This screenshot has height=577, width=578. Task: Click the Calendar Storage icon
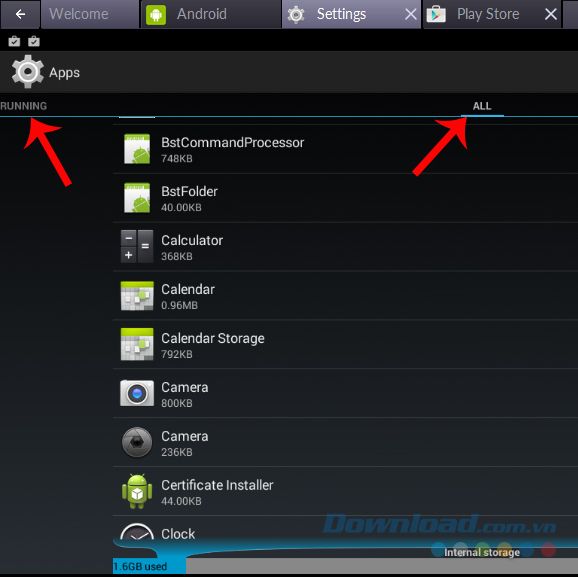137,344
